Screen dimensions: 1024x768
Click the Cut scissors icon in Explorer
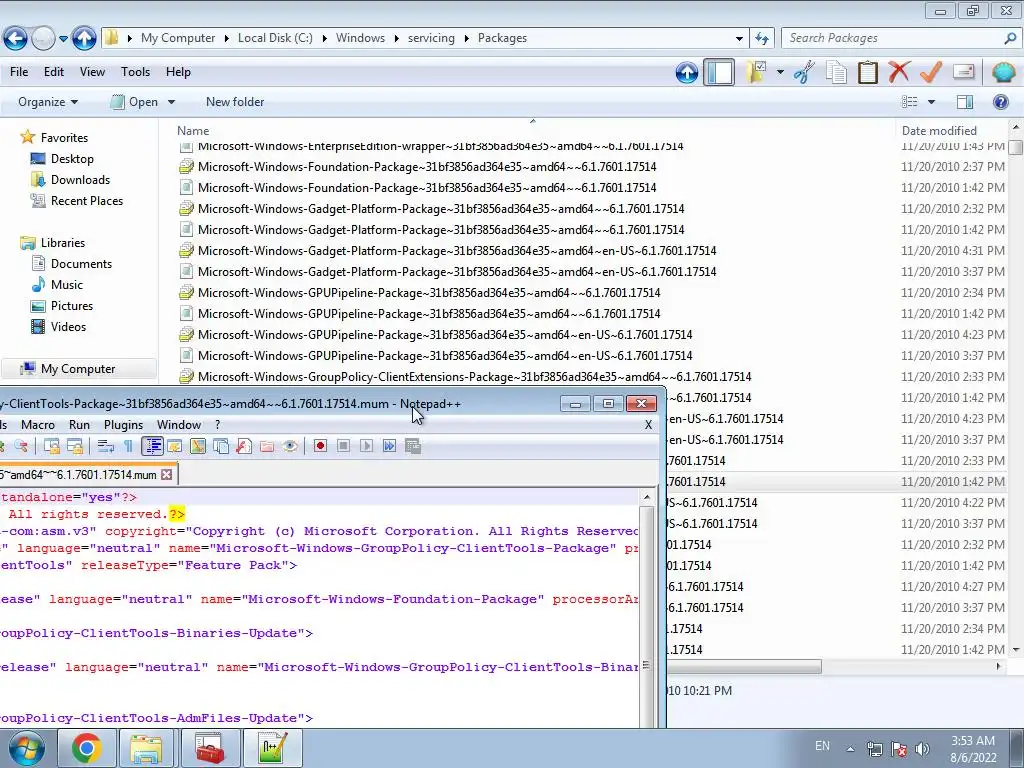click(804, 72)
